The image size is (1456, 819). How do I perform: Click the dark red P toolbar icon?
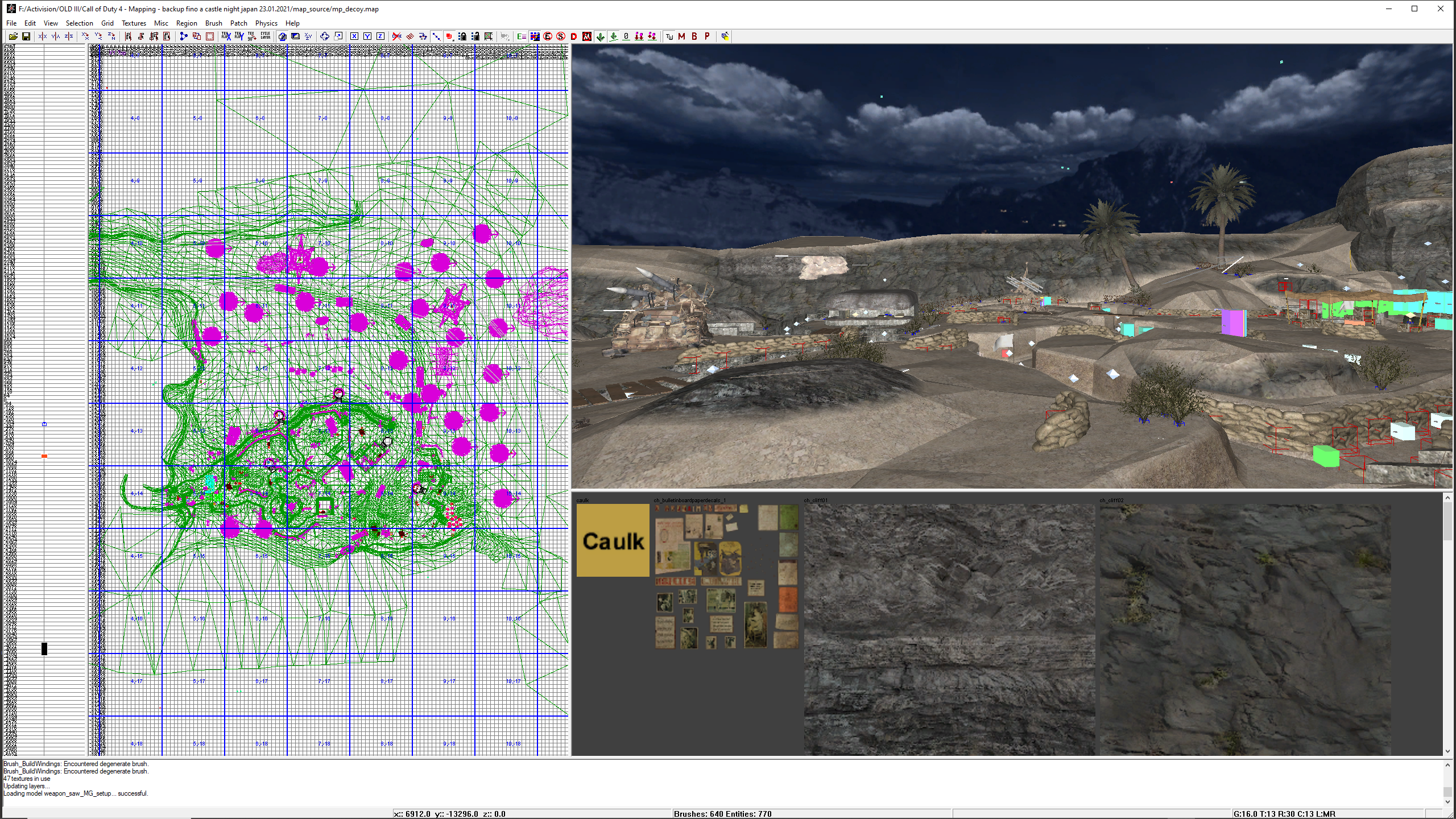coord(708,36)
